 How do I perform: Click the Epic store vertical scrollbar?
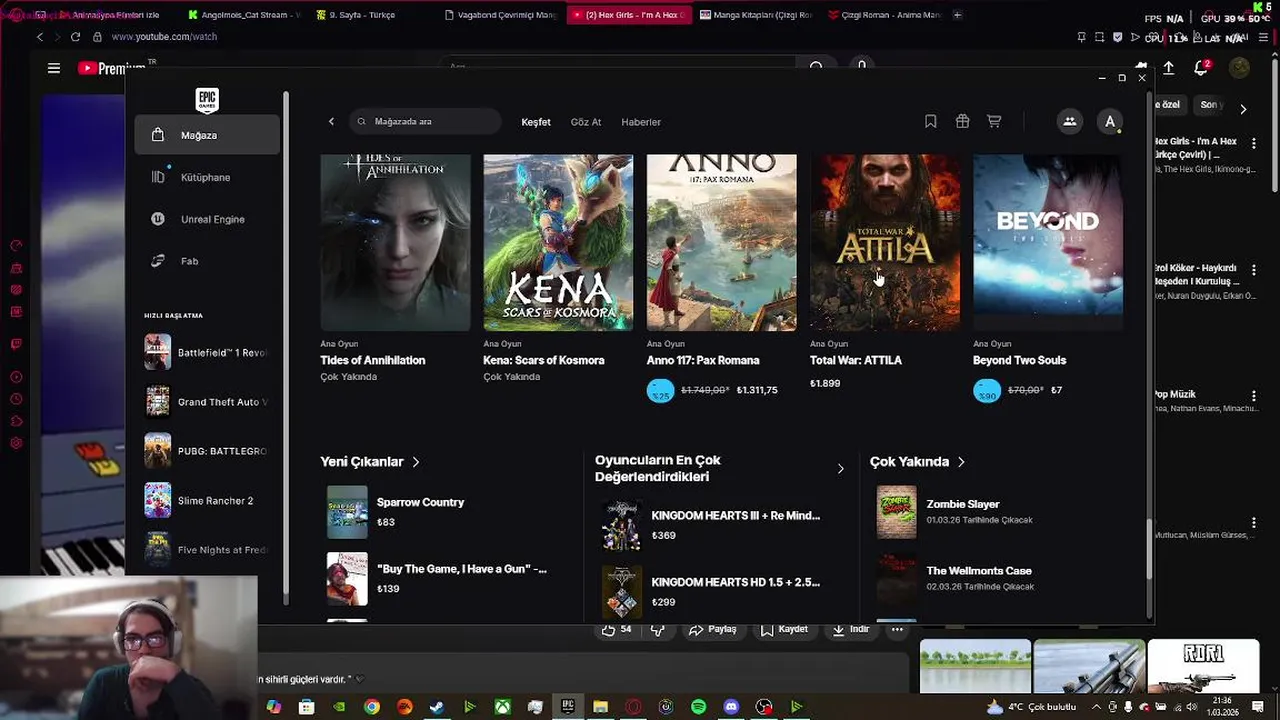(x=1149, y=548)
